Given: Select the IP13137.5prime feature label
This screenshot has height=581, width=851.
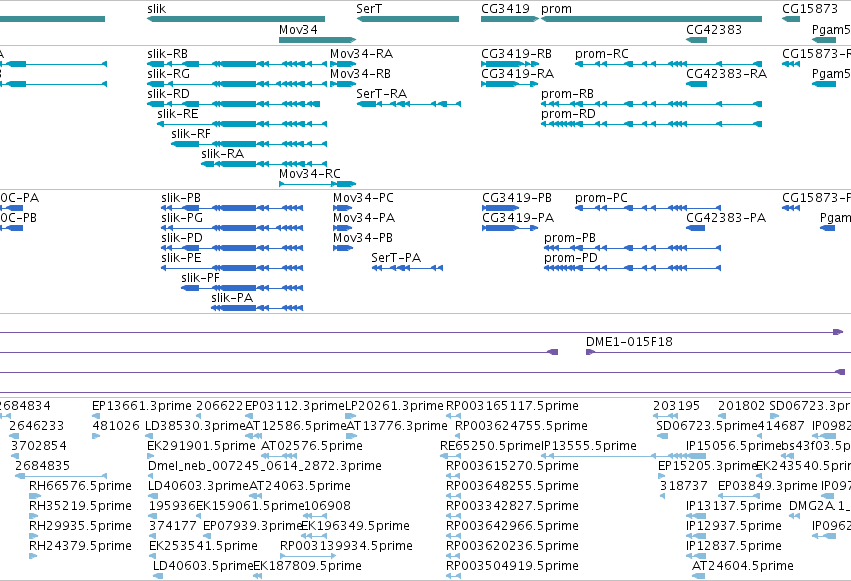Looking at the screenshot, I should (x=734, y=506).
